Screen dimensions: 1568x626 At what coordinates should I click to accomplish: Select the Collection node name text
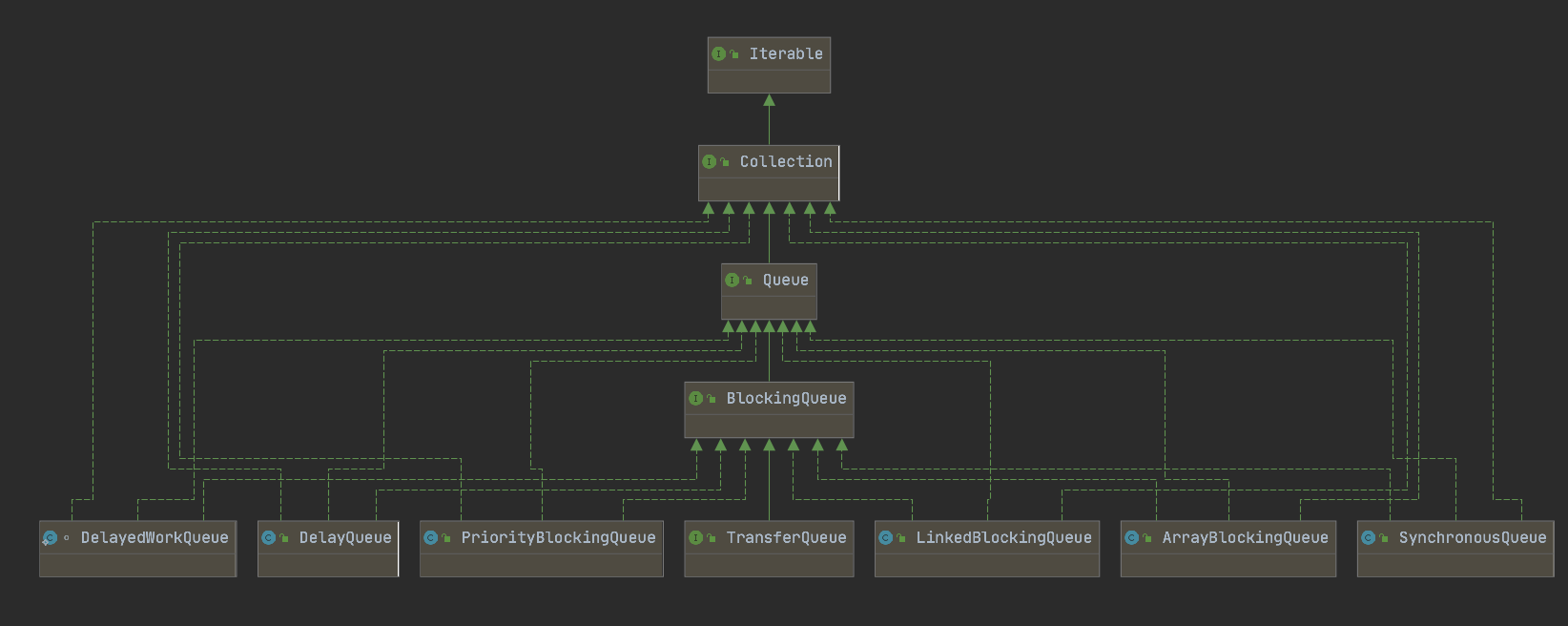point(786,162)
